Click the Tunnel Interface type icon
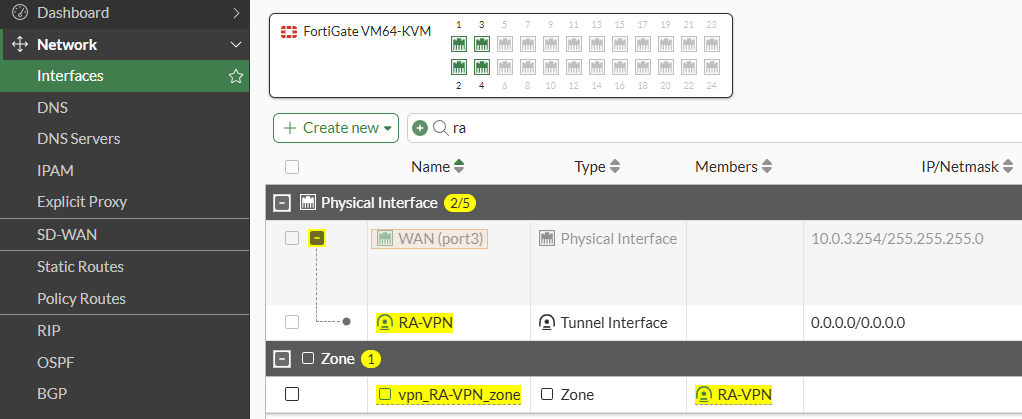This screenshot has height=419, width=1022. (x=547, y=323)
